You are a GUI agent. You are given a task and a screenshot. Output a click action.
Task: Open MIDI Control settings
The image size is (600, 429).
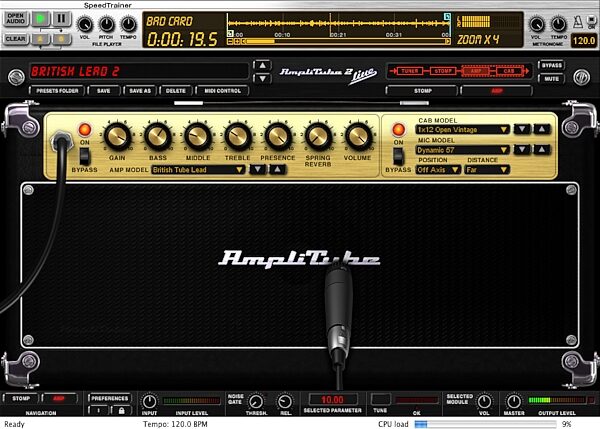point(222,91)
